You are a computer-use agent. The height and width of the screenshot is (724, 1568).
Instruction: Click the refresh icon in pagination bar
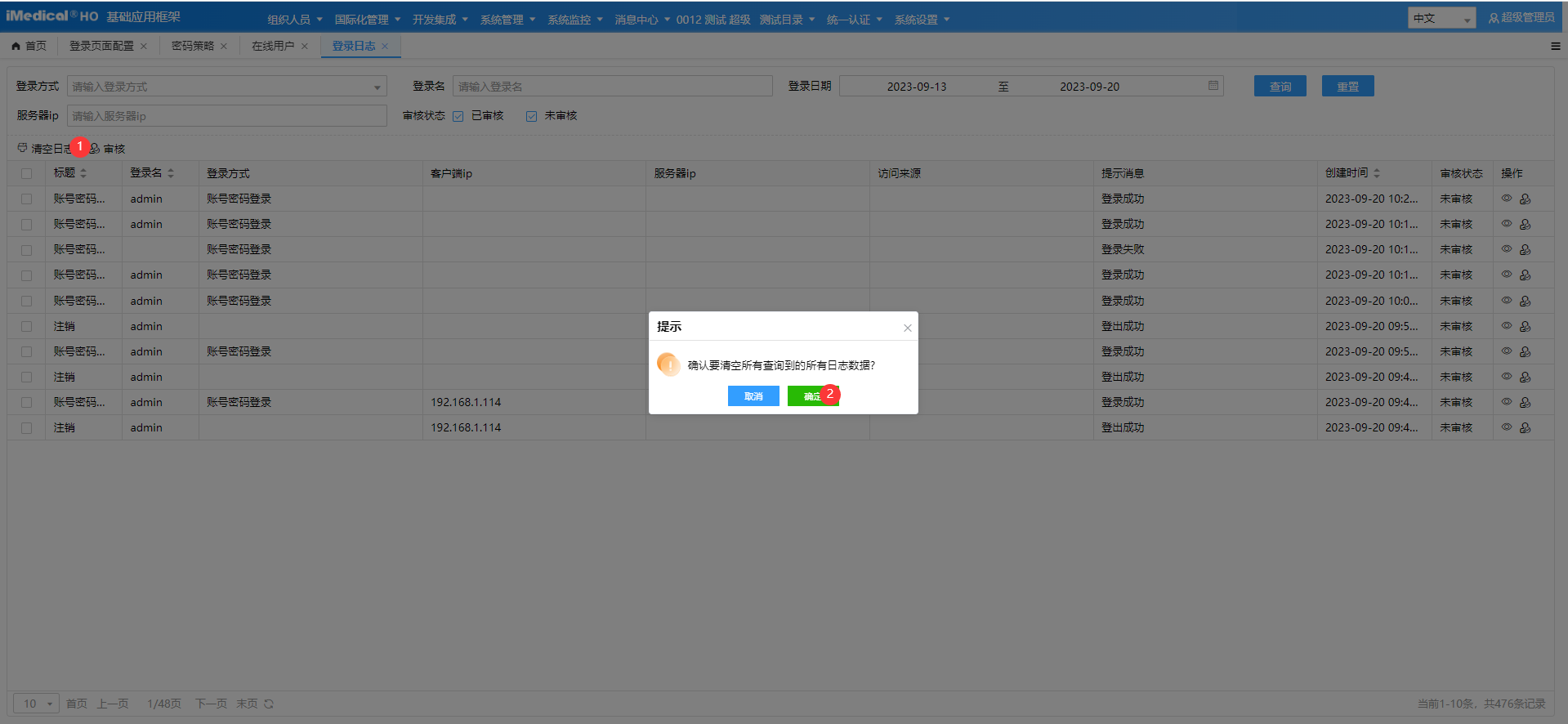[x=269, y=704]
